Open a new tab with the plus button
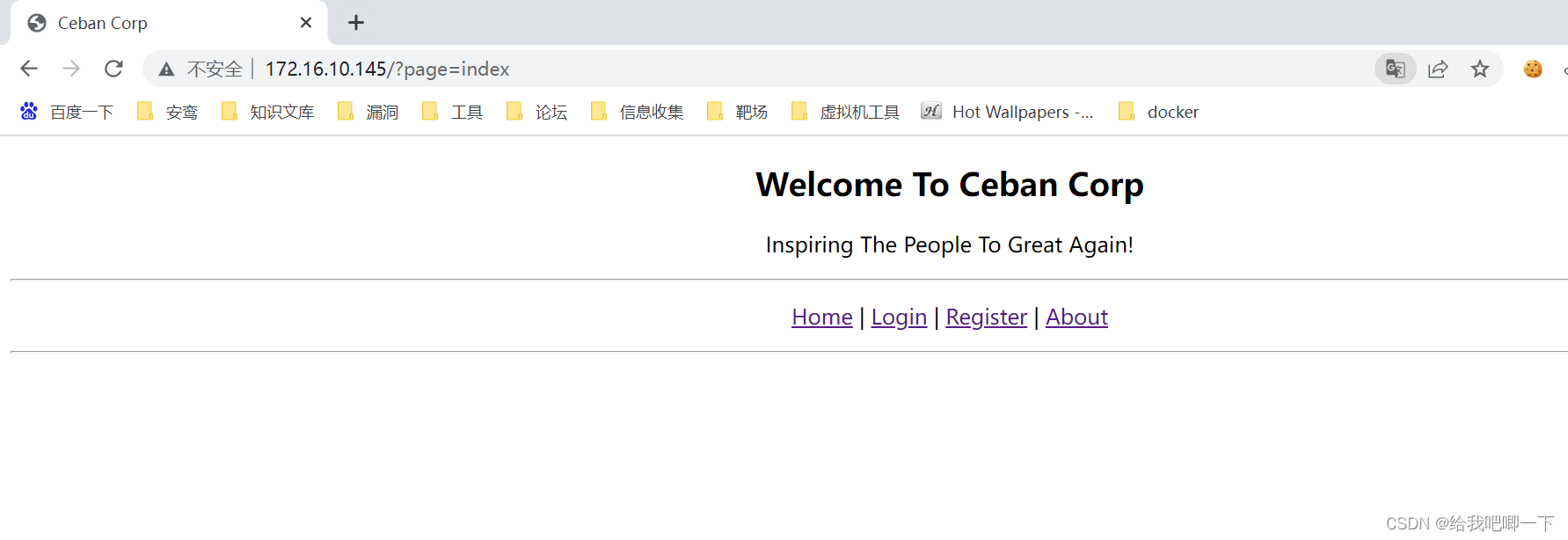 tap(356, 23)
